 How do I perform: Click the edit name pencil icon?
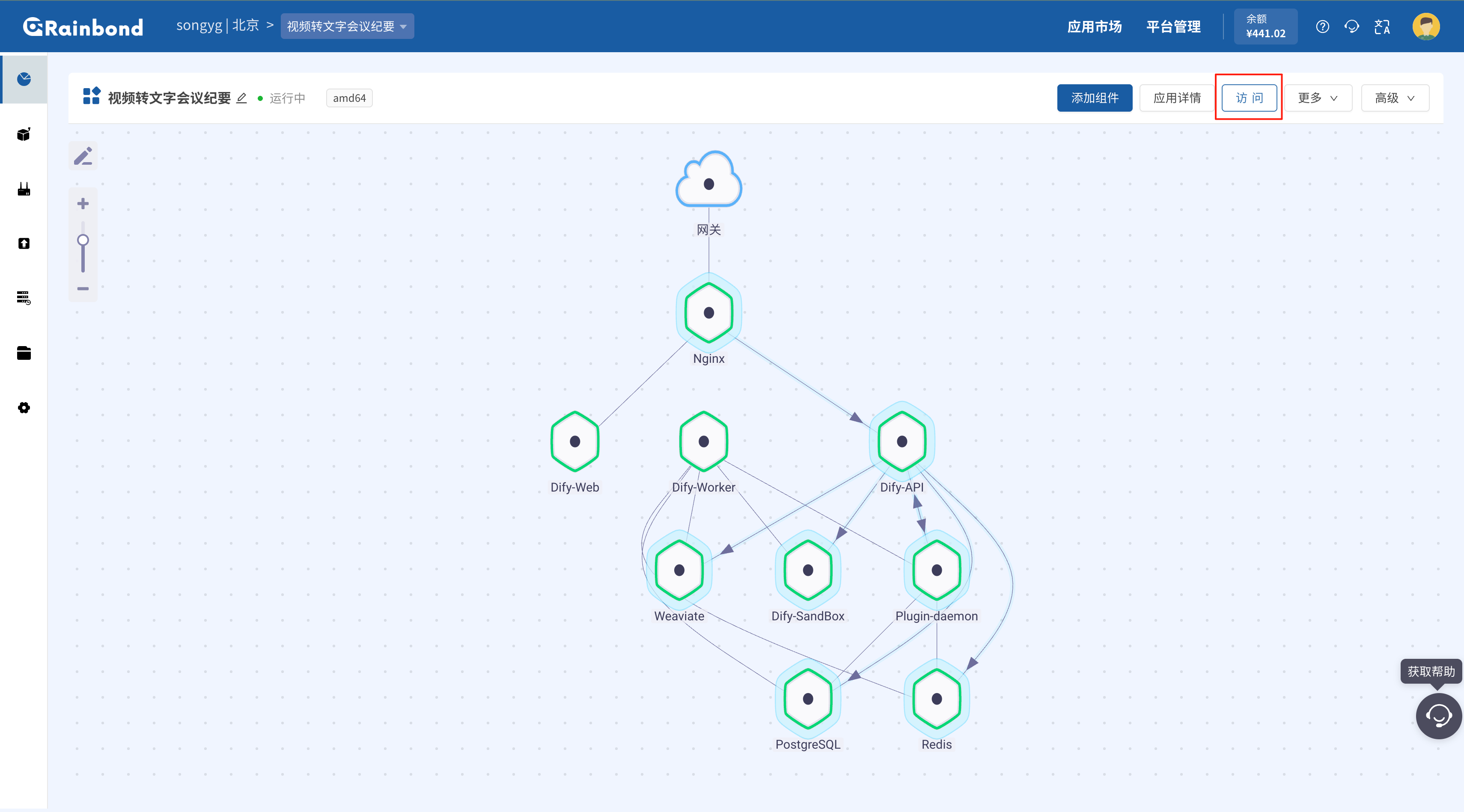241,98
